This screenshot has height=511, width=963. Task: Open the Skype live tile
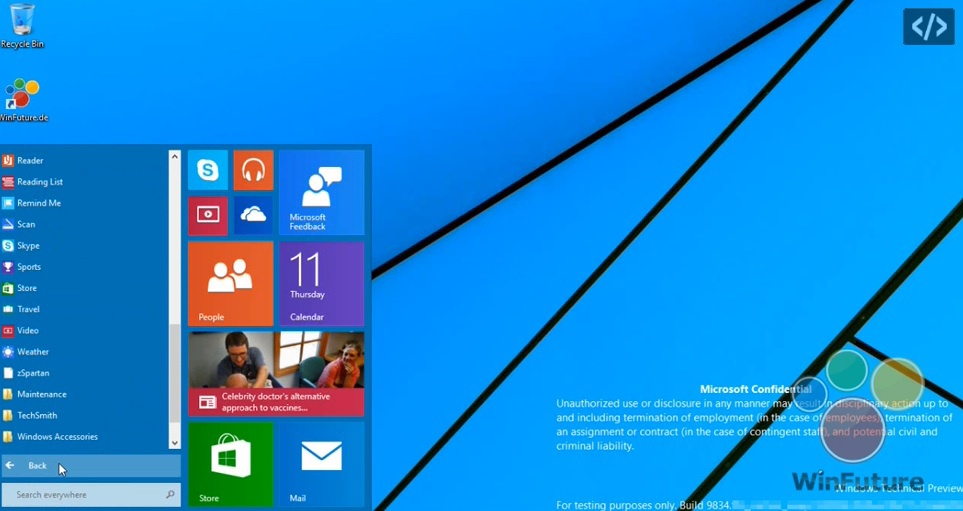[208, 170]
